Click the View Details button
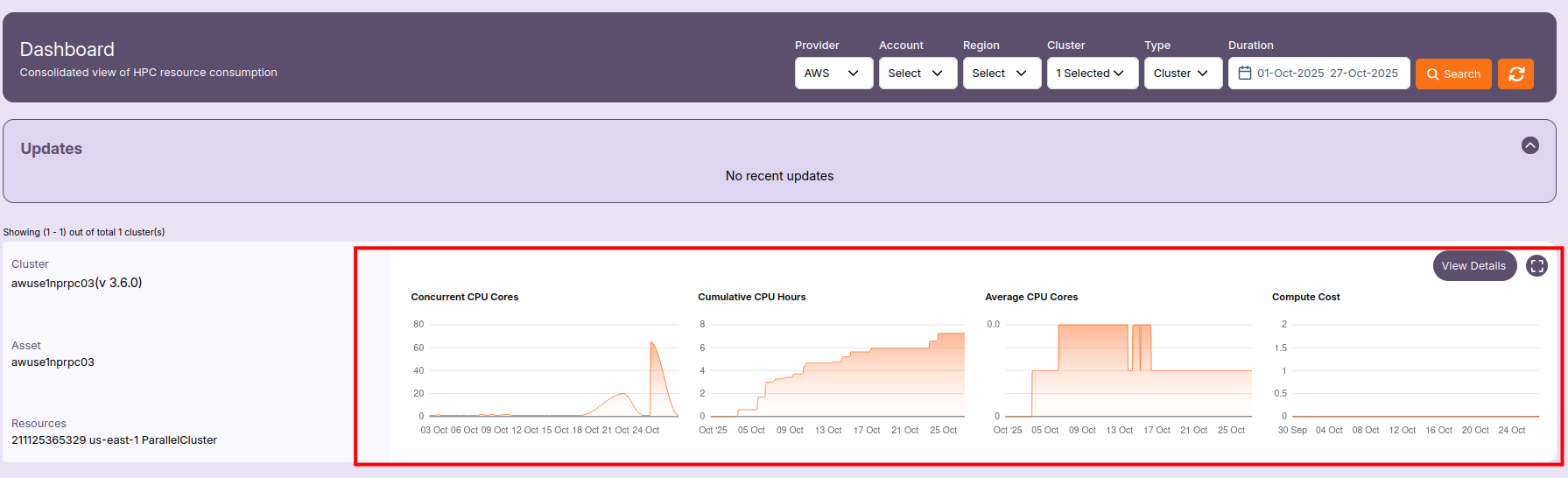1568x478 pixels. [1474, 266]
